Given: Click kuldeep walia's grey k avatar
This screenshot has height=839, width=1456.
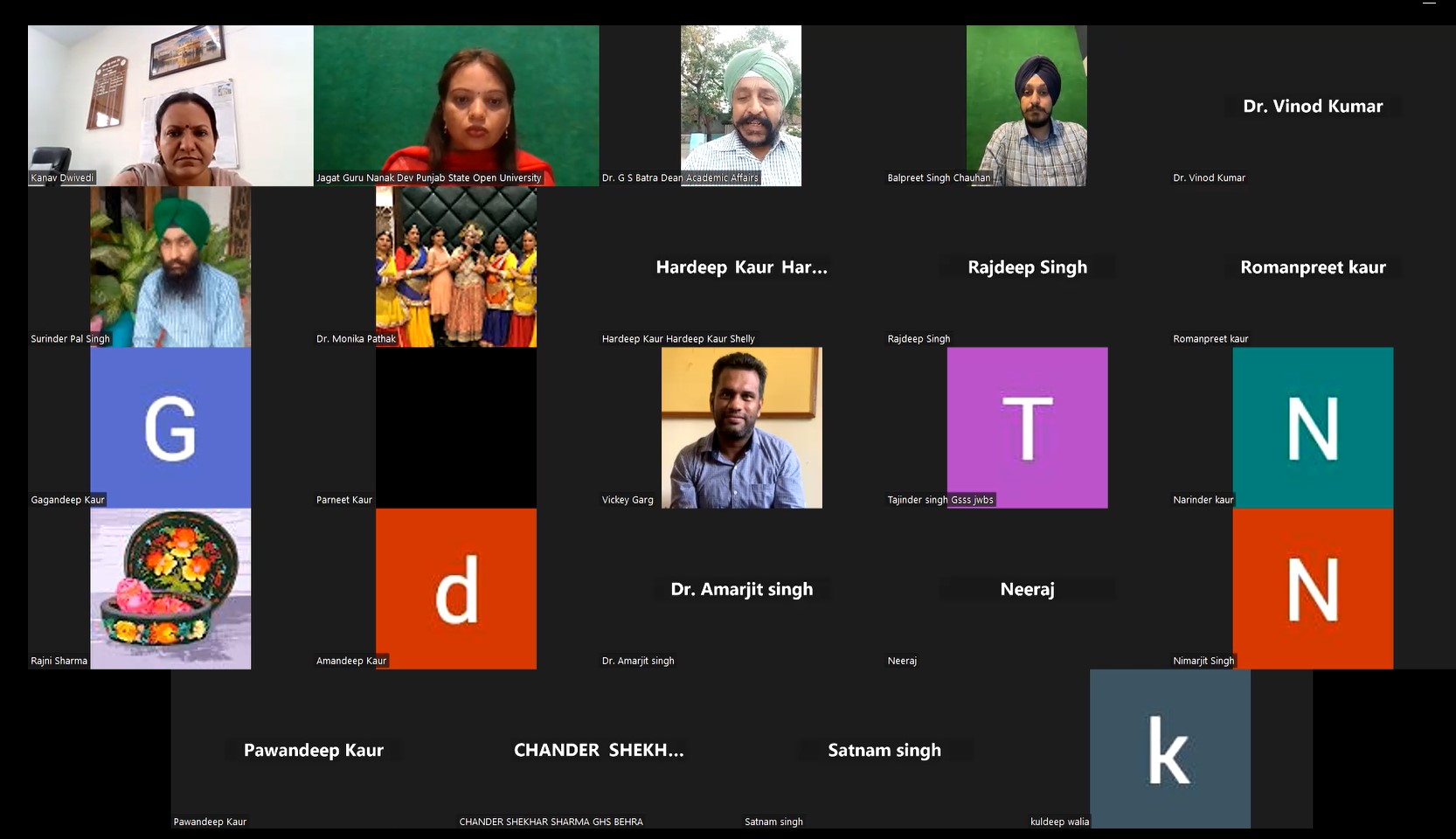Looking at the screenshot, I should 1170,749.
